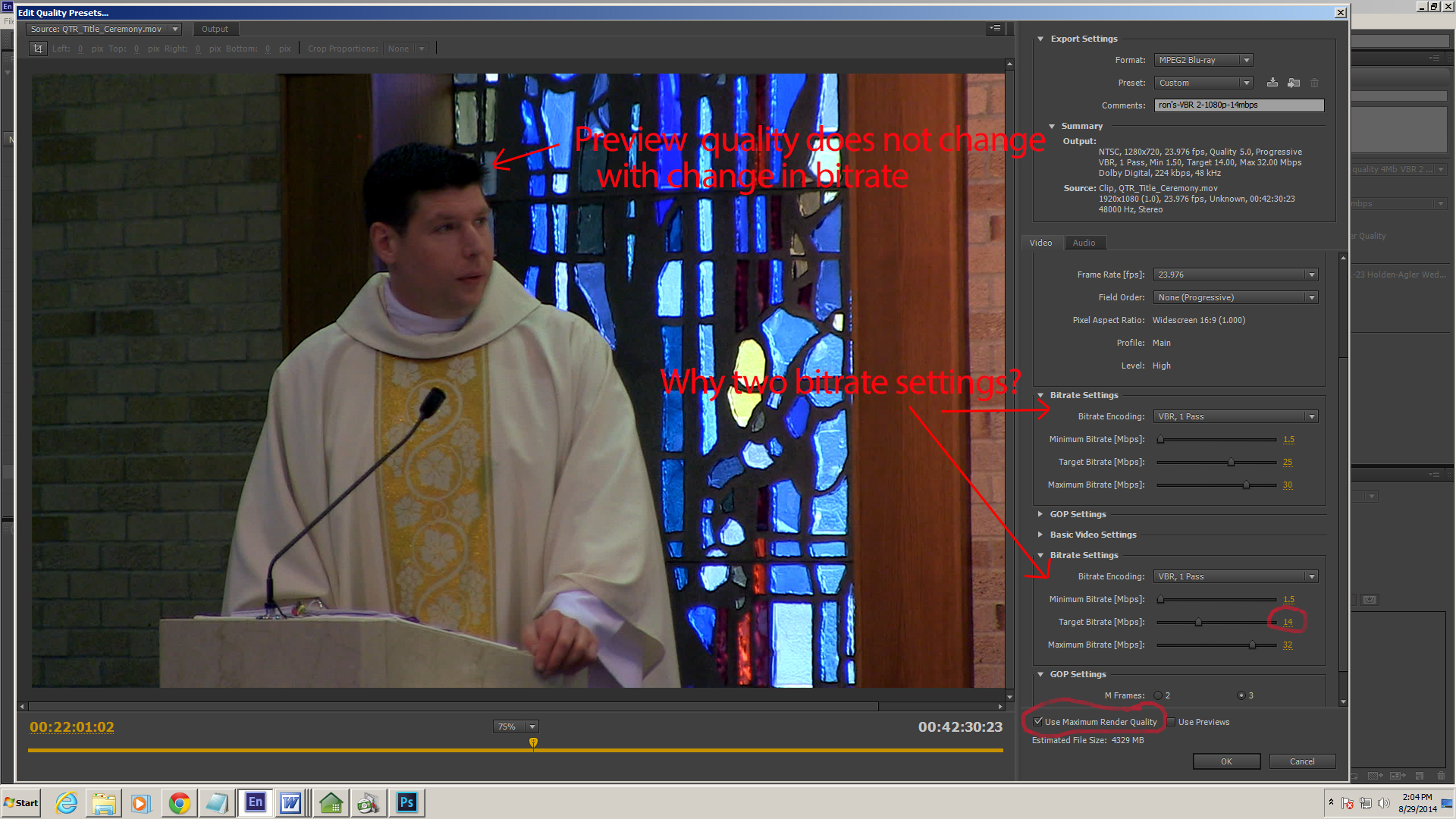Enable the Use Previews checkbox
The width and height of the screenshot is (1456, 819).
[x=1172, y=722]
